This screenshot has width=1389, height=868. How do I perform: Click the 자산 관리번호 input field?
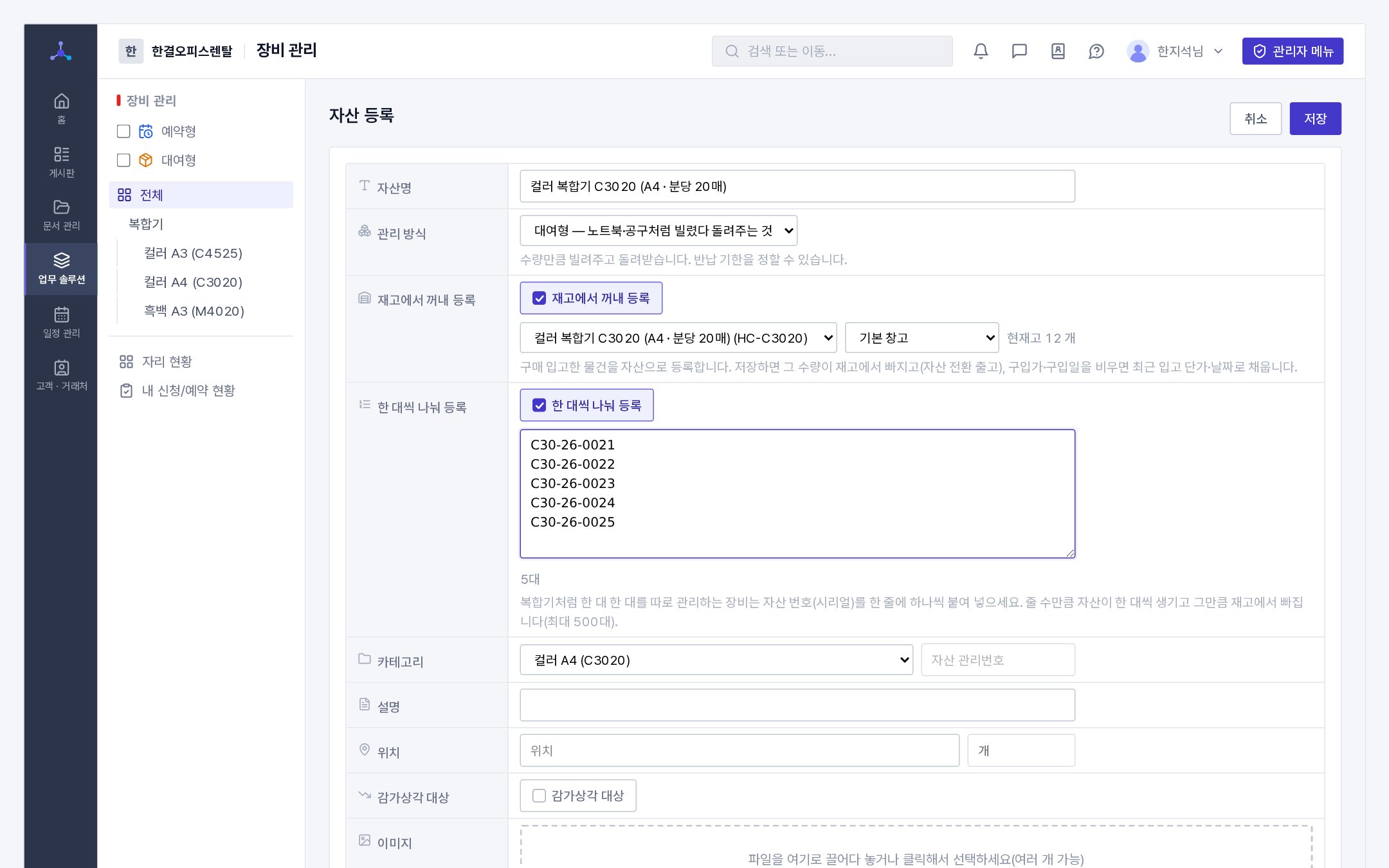click(998, 660)
